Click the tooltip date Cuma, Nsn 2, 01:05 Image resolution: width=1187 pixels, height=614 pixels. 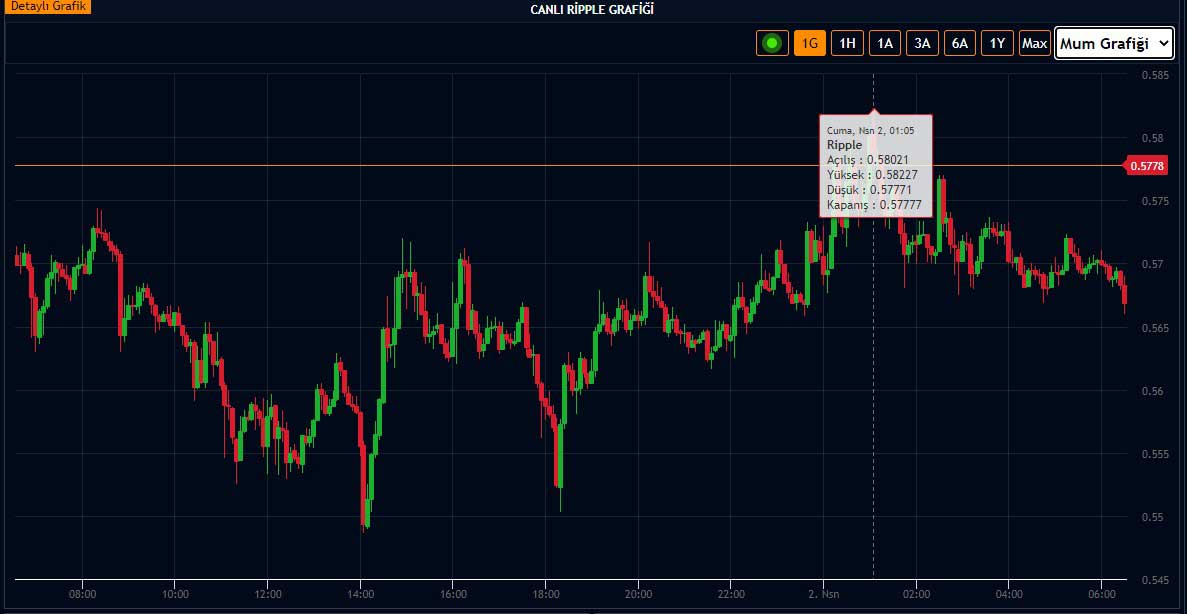click(x=871, y=131)
